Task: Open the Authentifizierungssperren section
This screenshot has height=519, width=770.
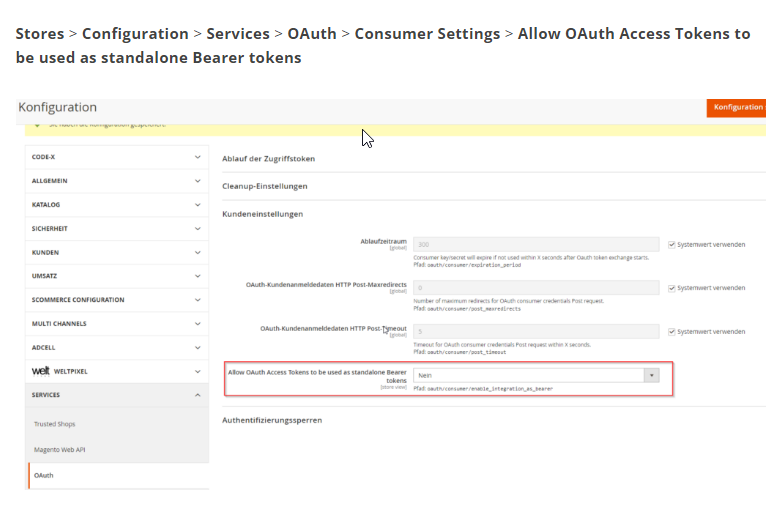Action: [272, 420]
